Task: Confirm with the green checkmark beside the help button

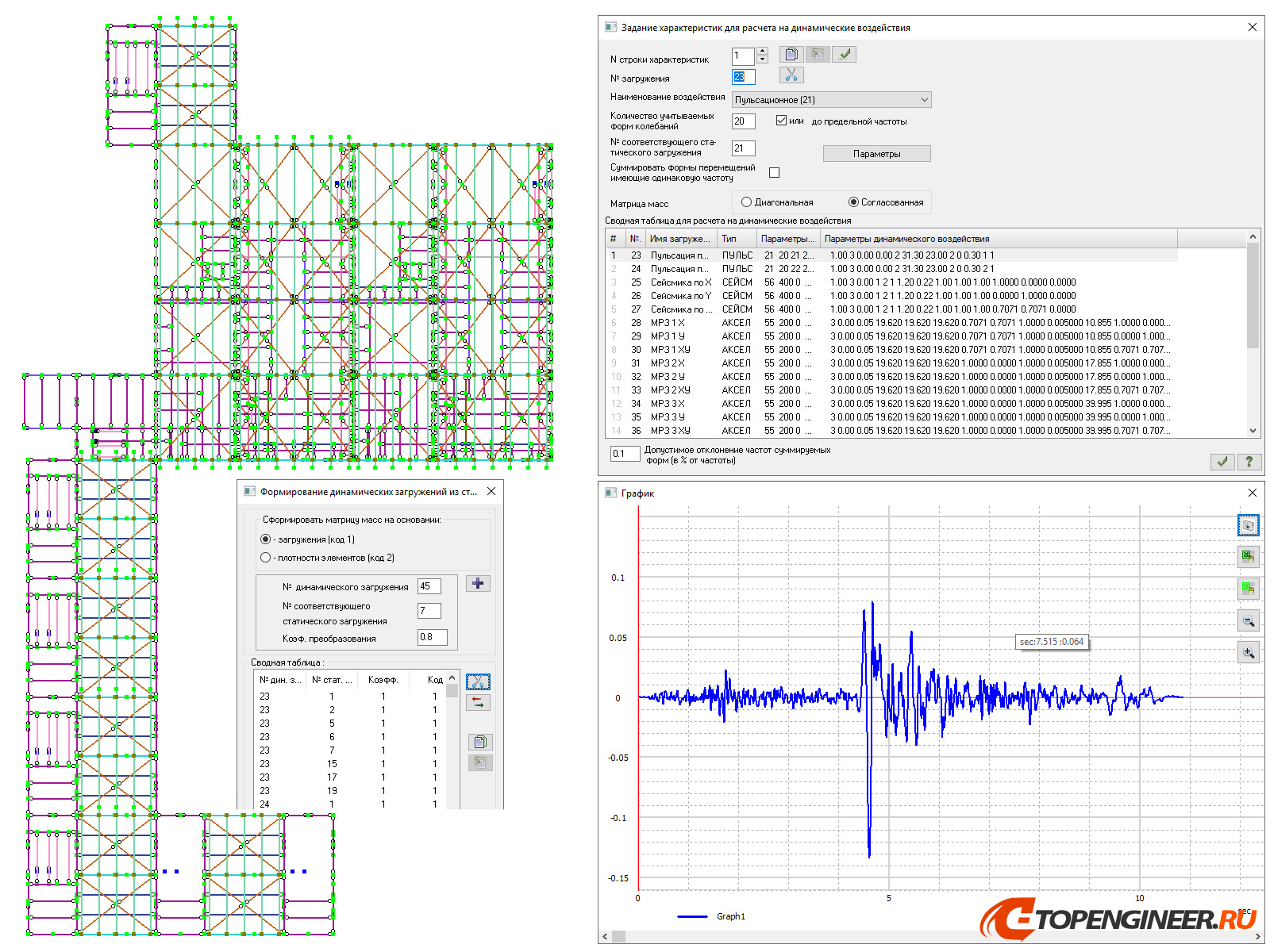Action: [x=1222, y=461]
